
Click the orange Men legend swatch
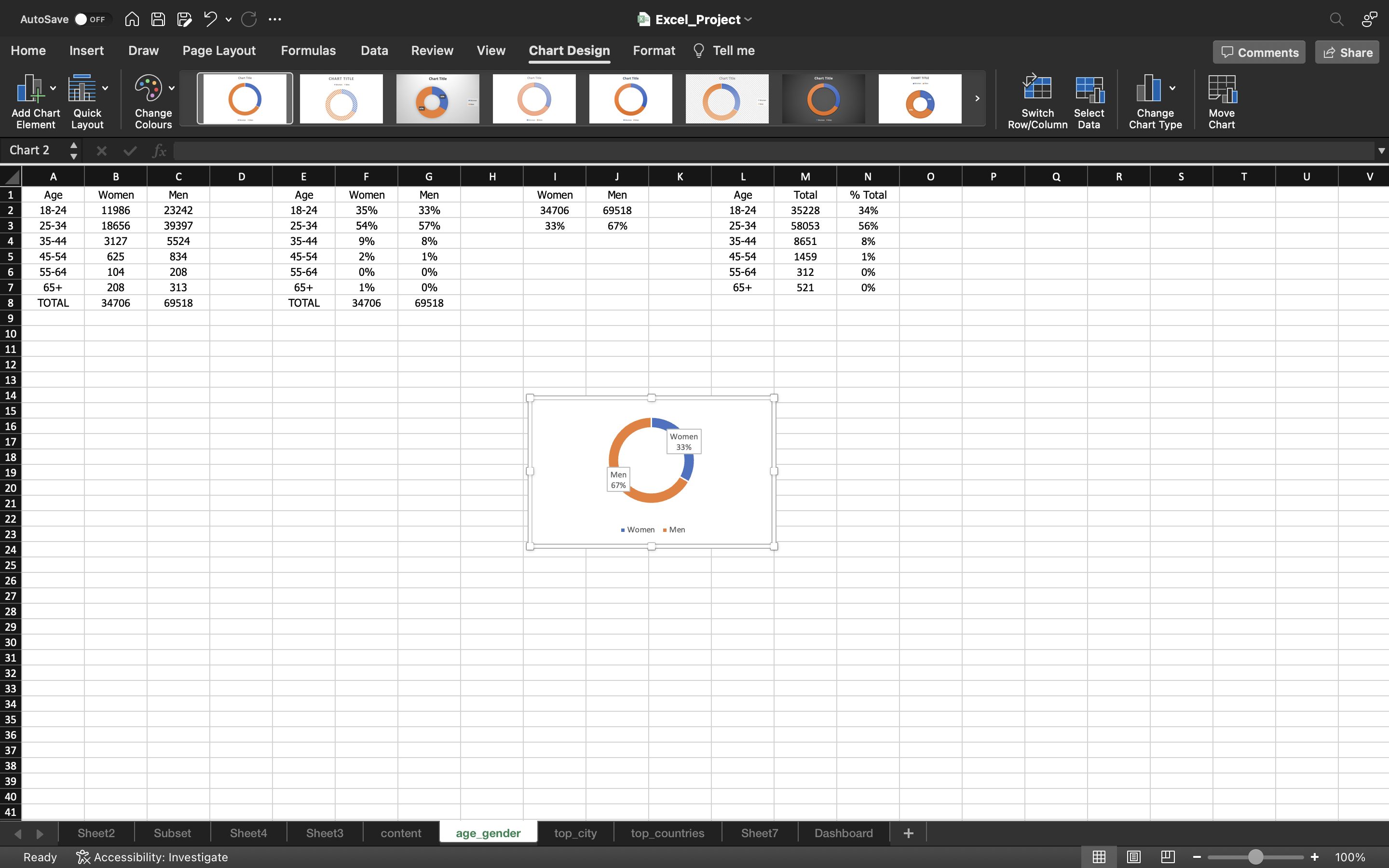(x=665, y=530)
